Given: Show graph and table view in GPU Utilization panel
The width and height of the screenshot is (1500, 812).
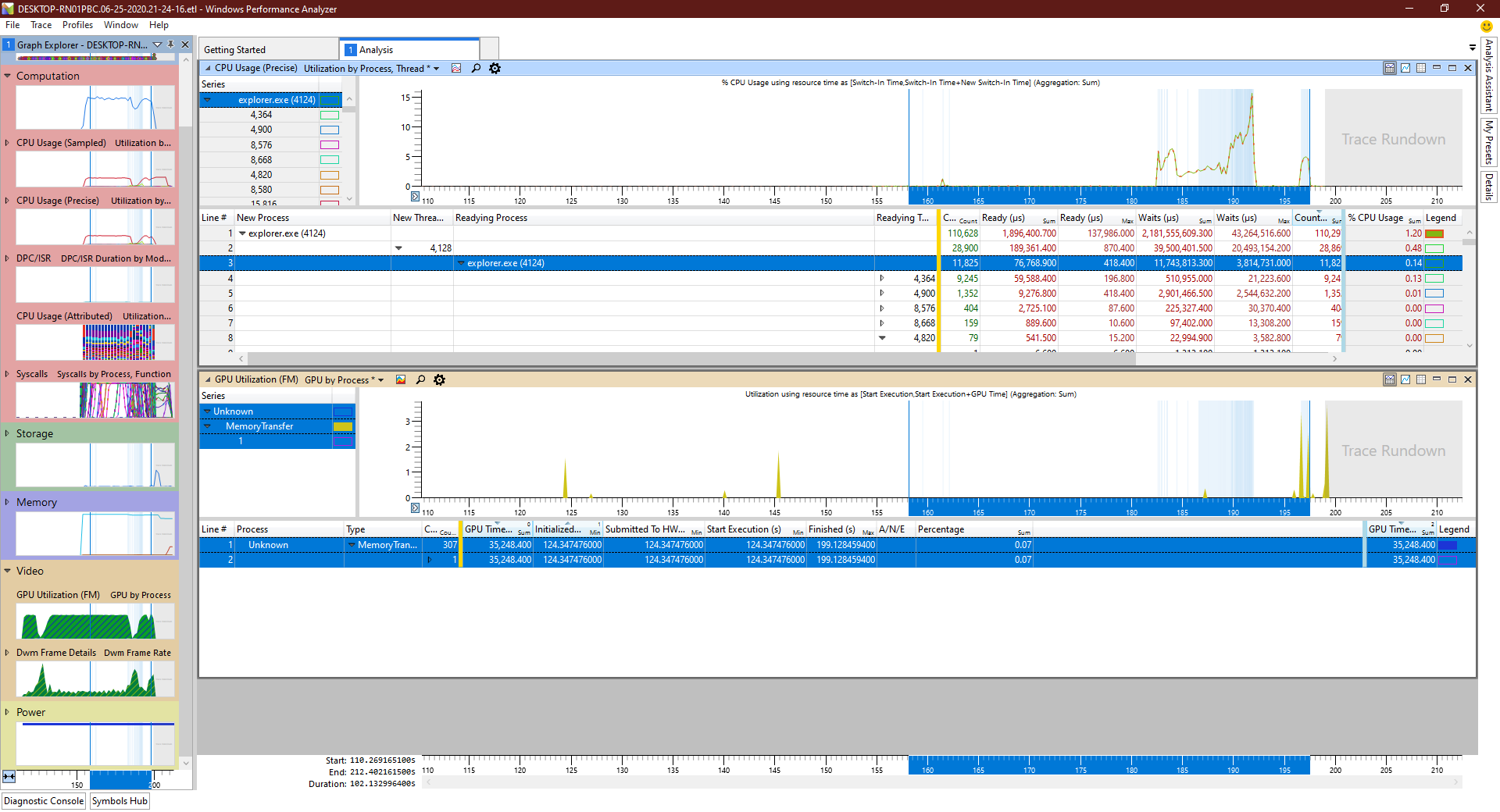Looking at the screenshot, I should [x=1390, y=379].
